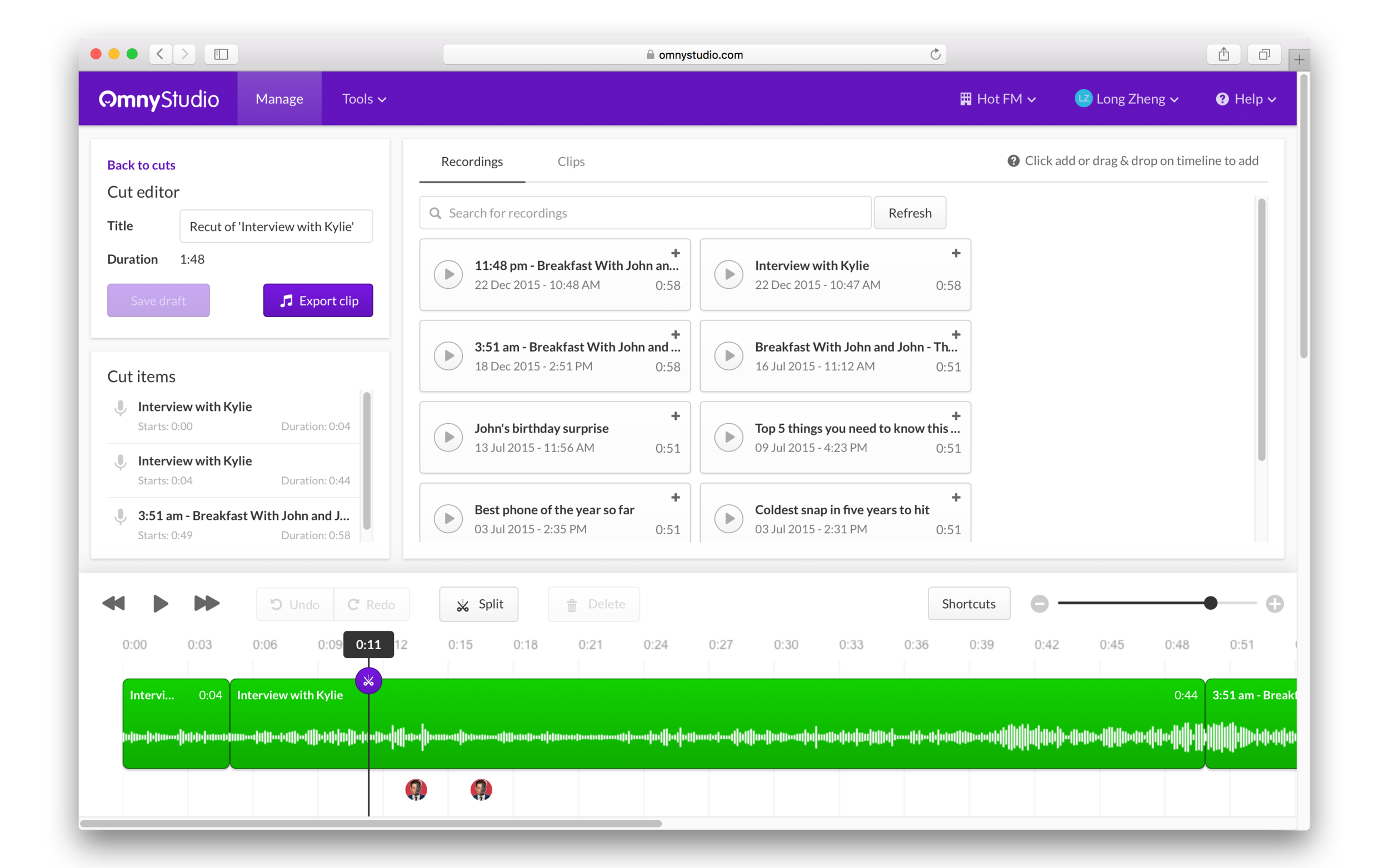
Task: Play 'Best phone of the year so far'
Action: pyautogui.click(x=448, y=518)
